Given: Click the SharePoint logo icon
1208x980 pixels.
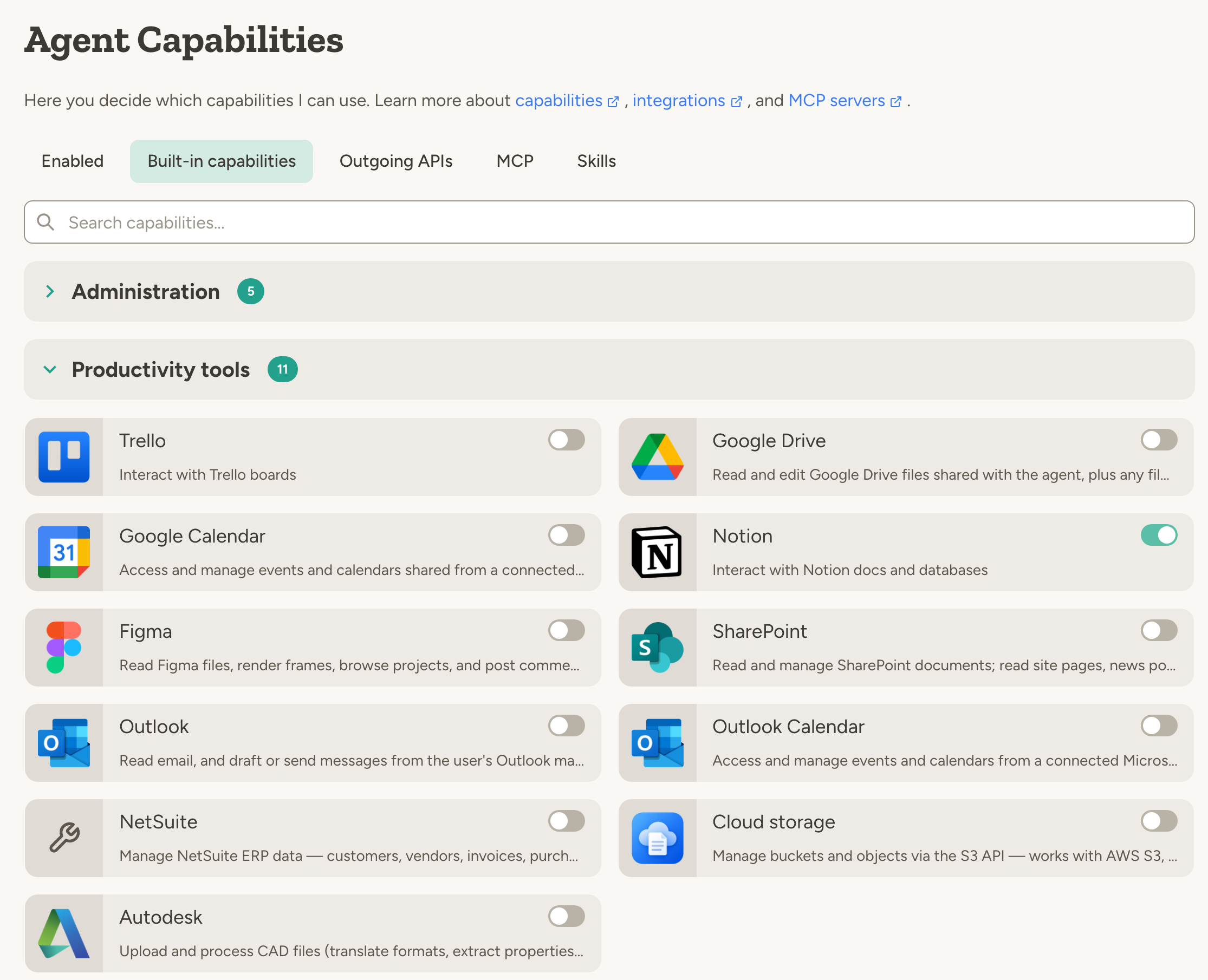Looking at the screenshot, I should tap(658, 648).
